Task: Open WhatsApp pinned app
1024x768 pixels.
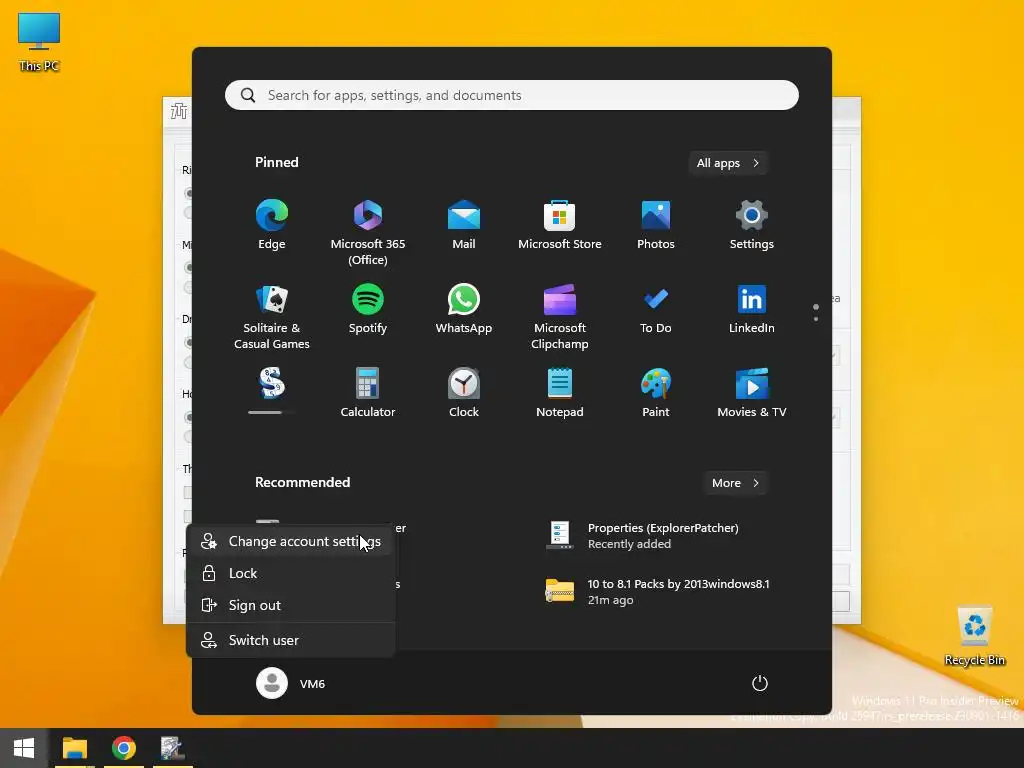Action: click(464, 309)
